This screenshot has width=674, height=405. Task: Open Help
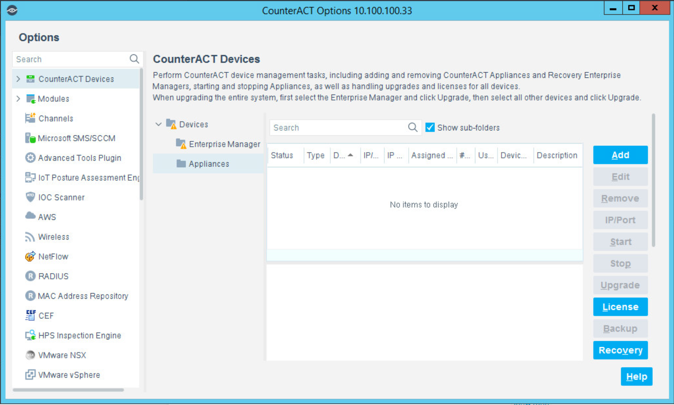tap(636, 377)
